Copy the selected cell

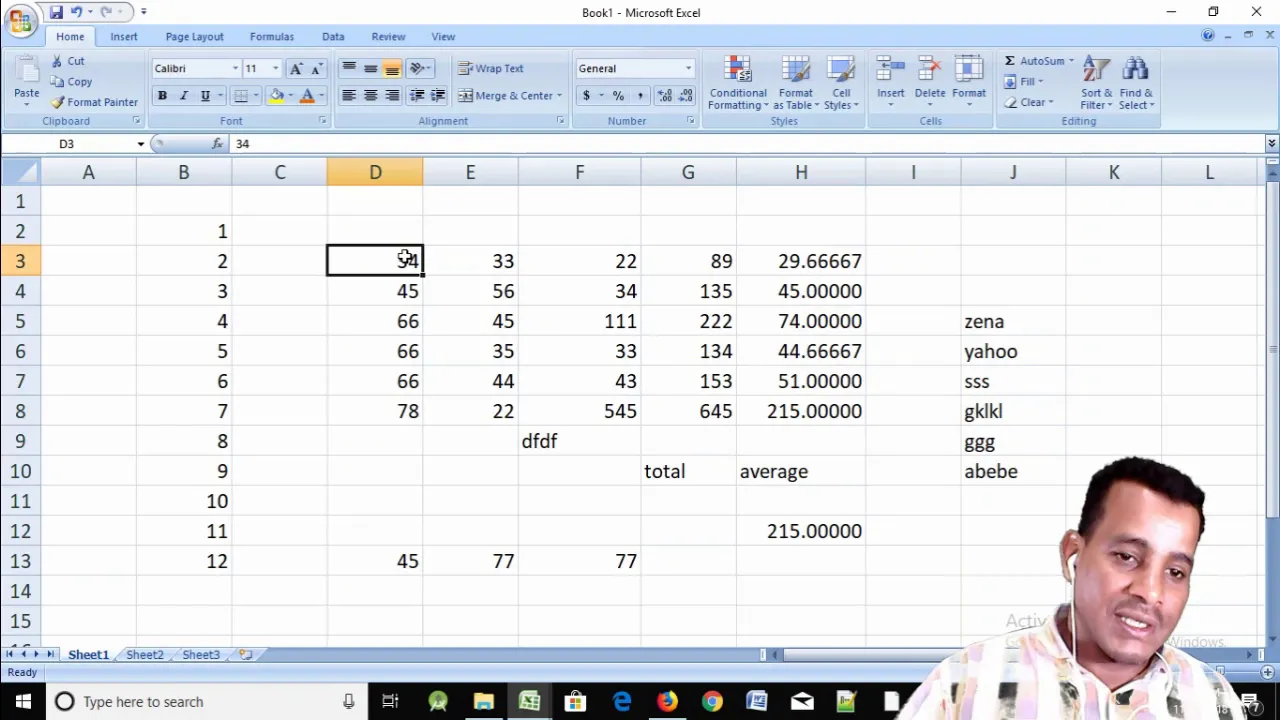tap(71, 82)
